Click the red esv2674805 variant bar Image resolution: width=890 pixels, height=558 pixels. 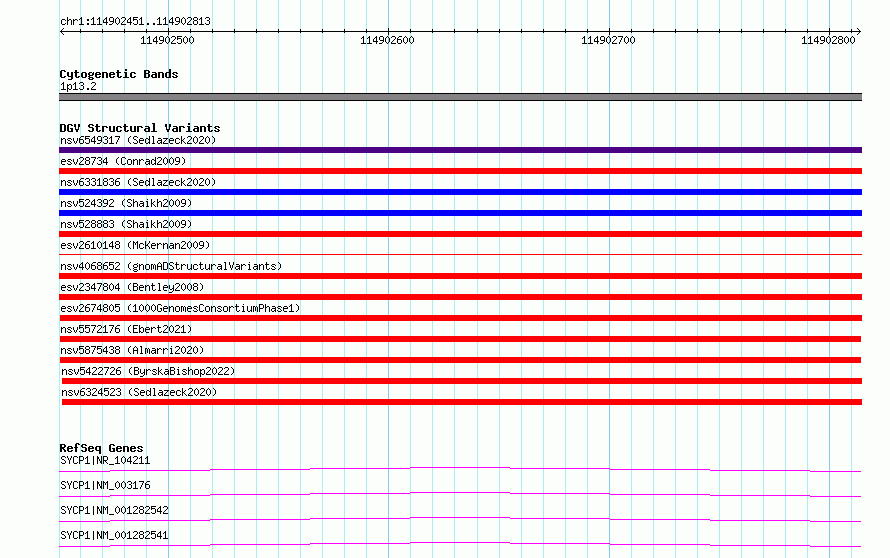pyautogui.click(x=460, y=318)
